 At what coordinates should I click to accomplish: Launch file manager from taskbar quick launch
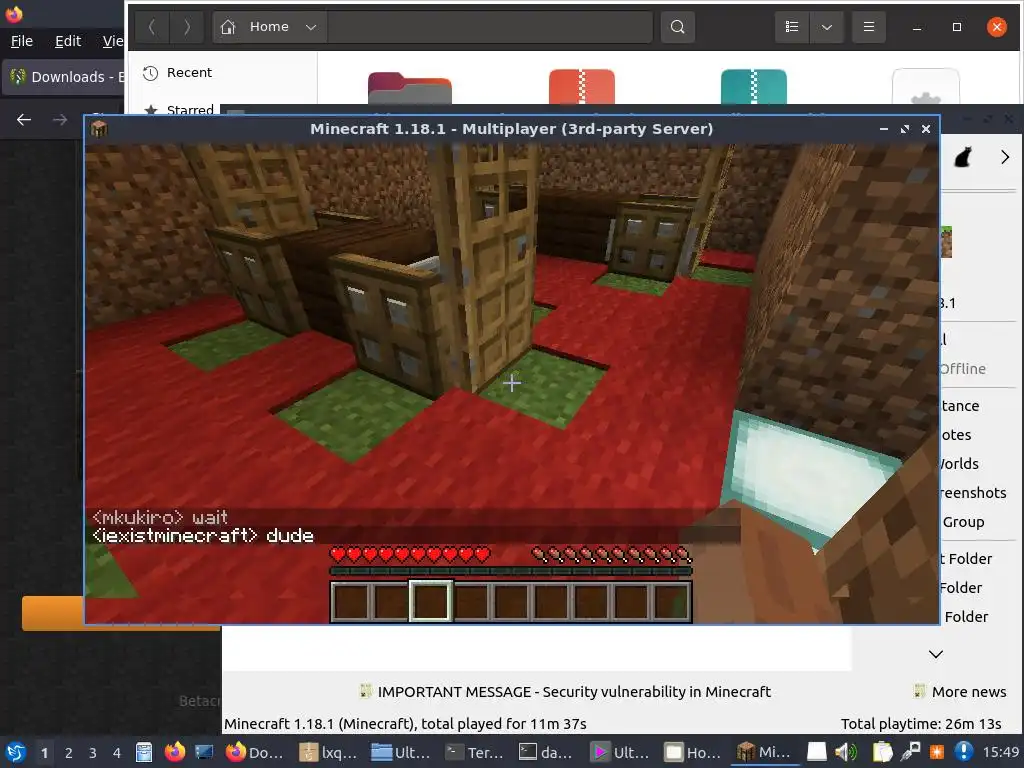click(144, 752)
